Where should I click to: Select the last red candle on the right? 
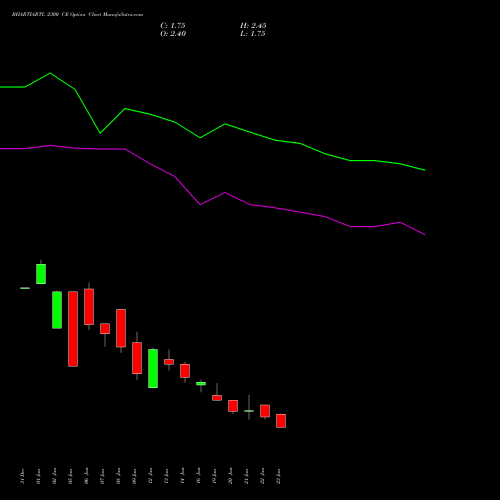coord(281,421)
